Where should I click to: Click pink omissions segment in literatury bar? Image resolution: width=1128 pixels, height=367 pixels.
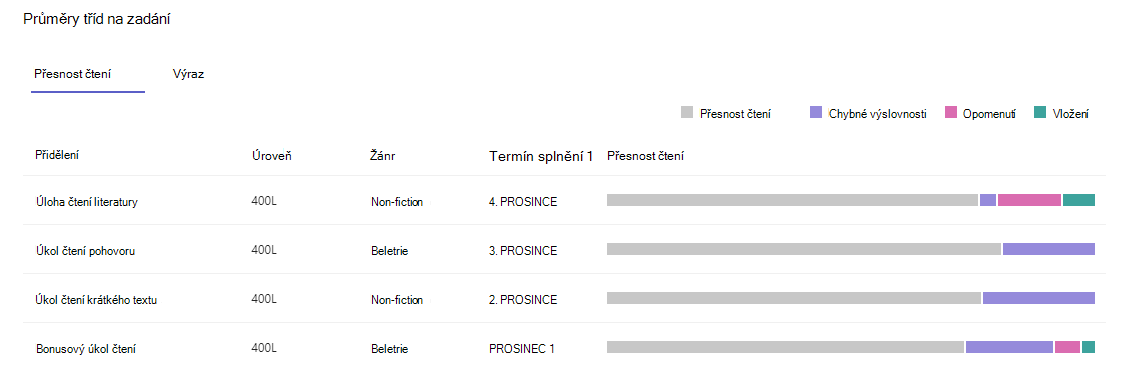[1029, 200]
